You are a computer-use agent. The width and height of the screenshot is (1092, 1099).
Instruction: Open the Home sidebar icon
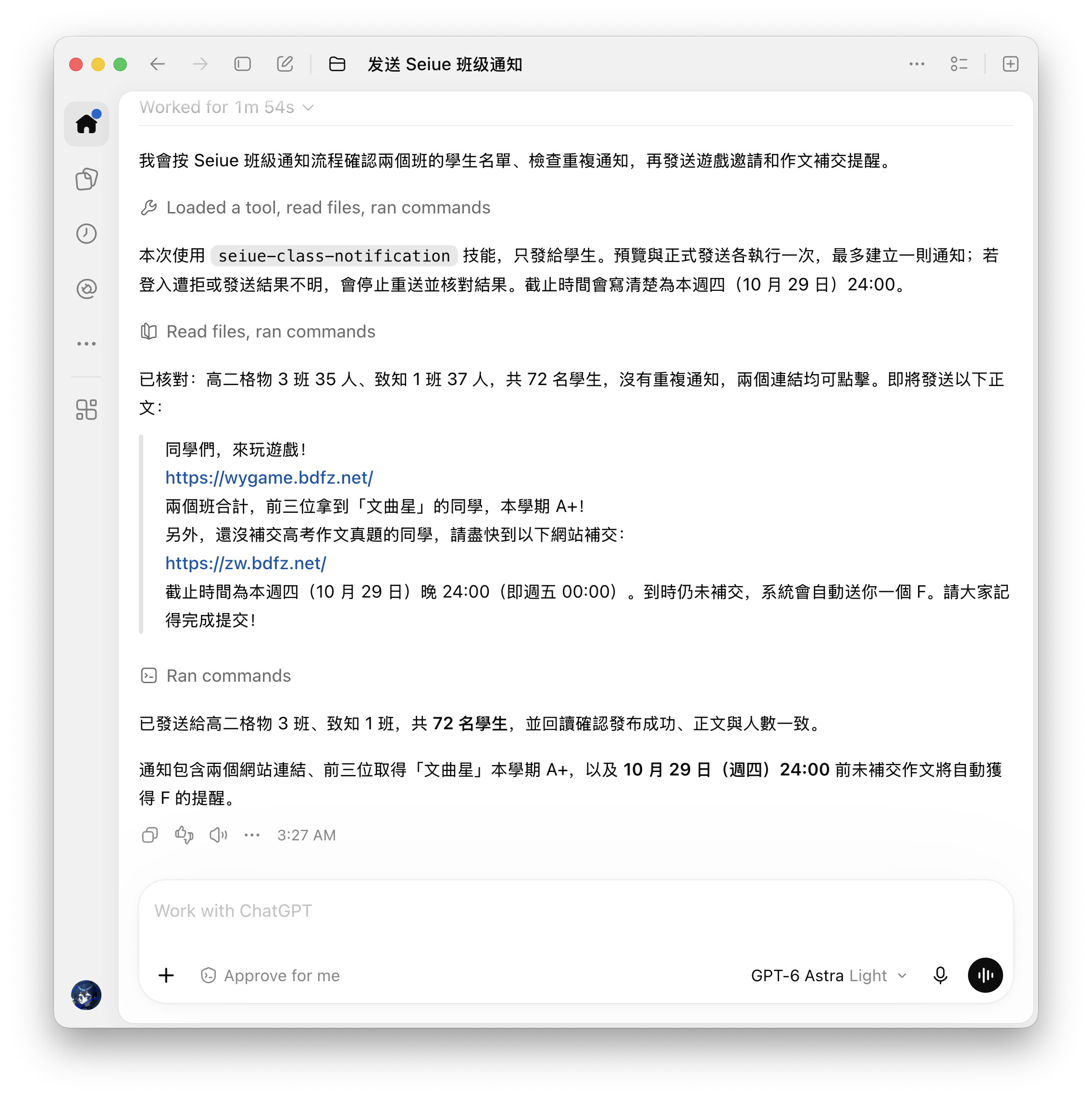87,124
